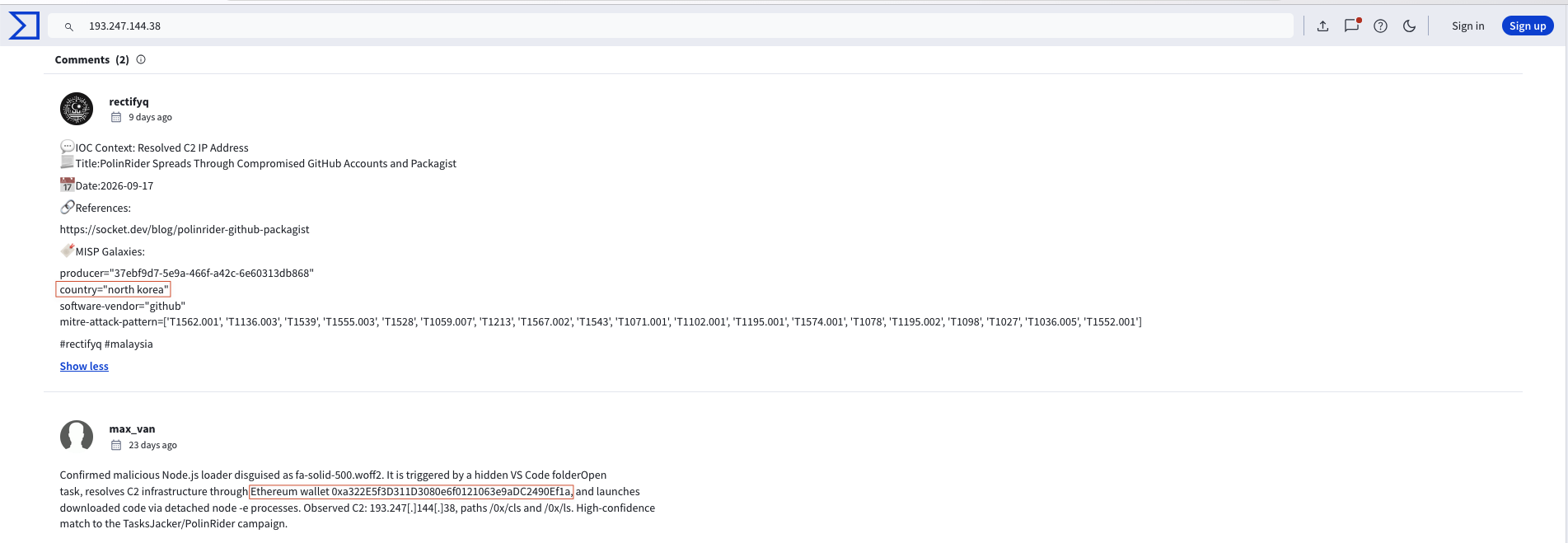Click calendar icon beside 9 days ago
The image size is (1568, 543).
tap(116, 117)
